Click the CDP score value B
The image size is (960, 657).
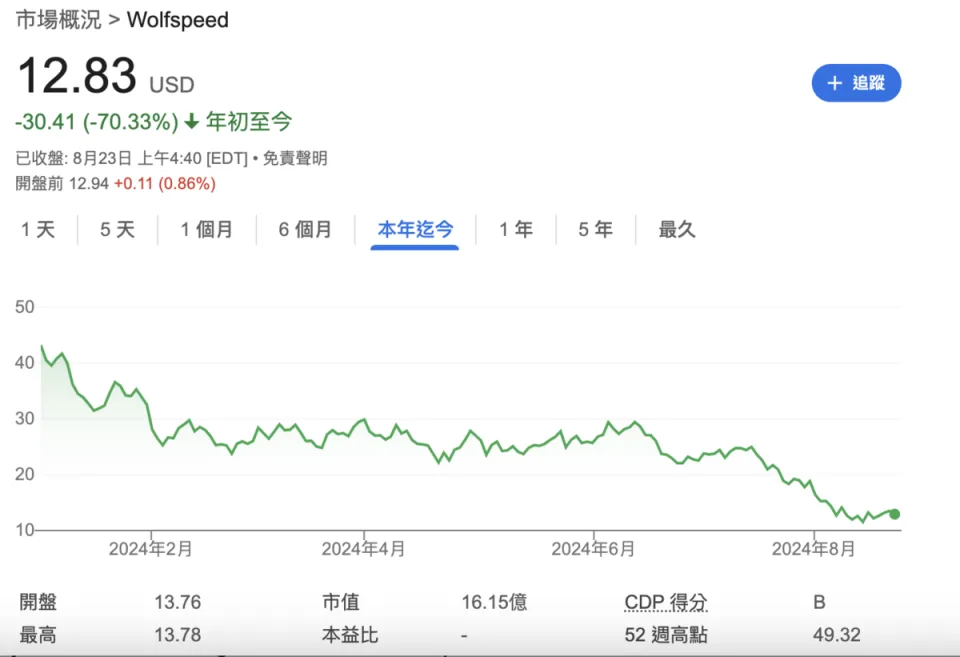(819, 603)
